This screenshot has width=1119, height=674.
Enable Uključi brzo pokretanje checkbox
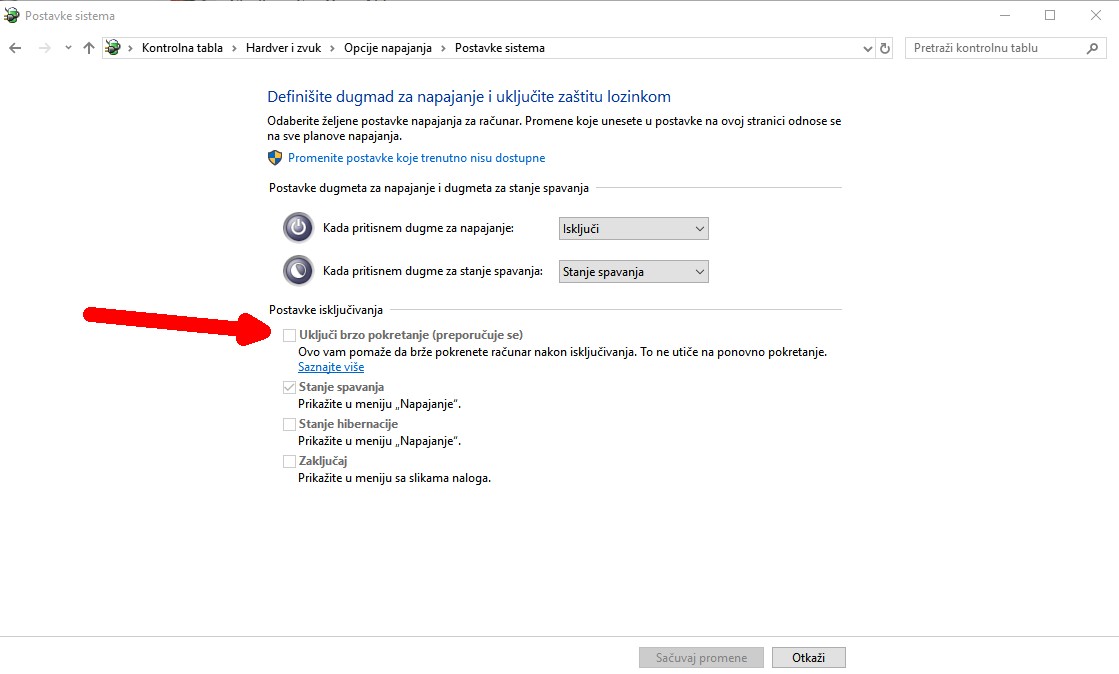click(290, 335)
